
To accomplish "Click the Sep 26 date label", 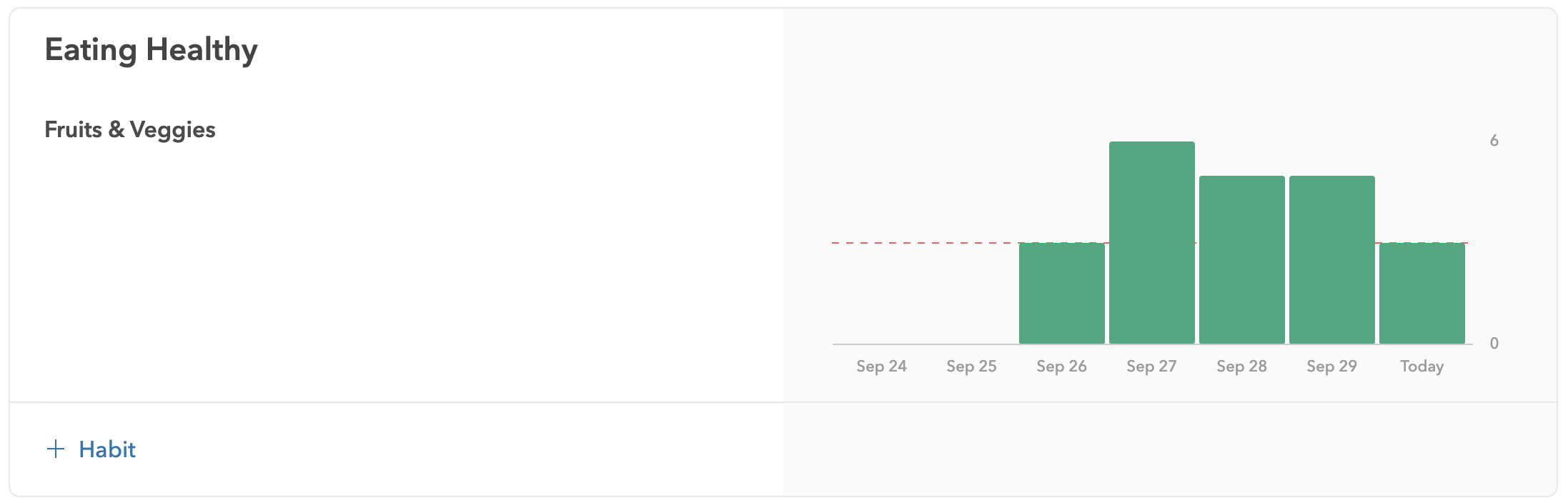I will click(x=1062, y=367).
